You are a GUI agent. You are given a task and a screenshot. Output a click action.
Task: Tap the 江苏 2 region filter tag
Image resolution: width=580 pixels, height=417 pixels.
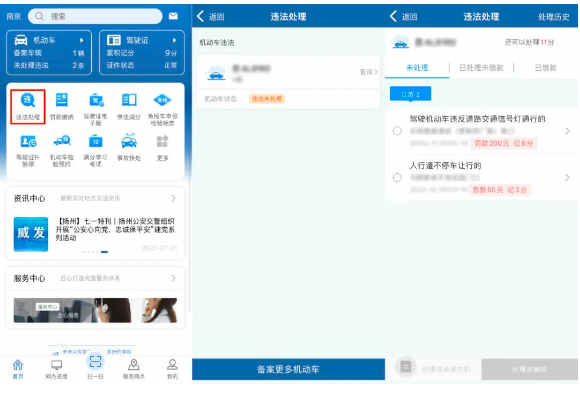coord(410,94)
